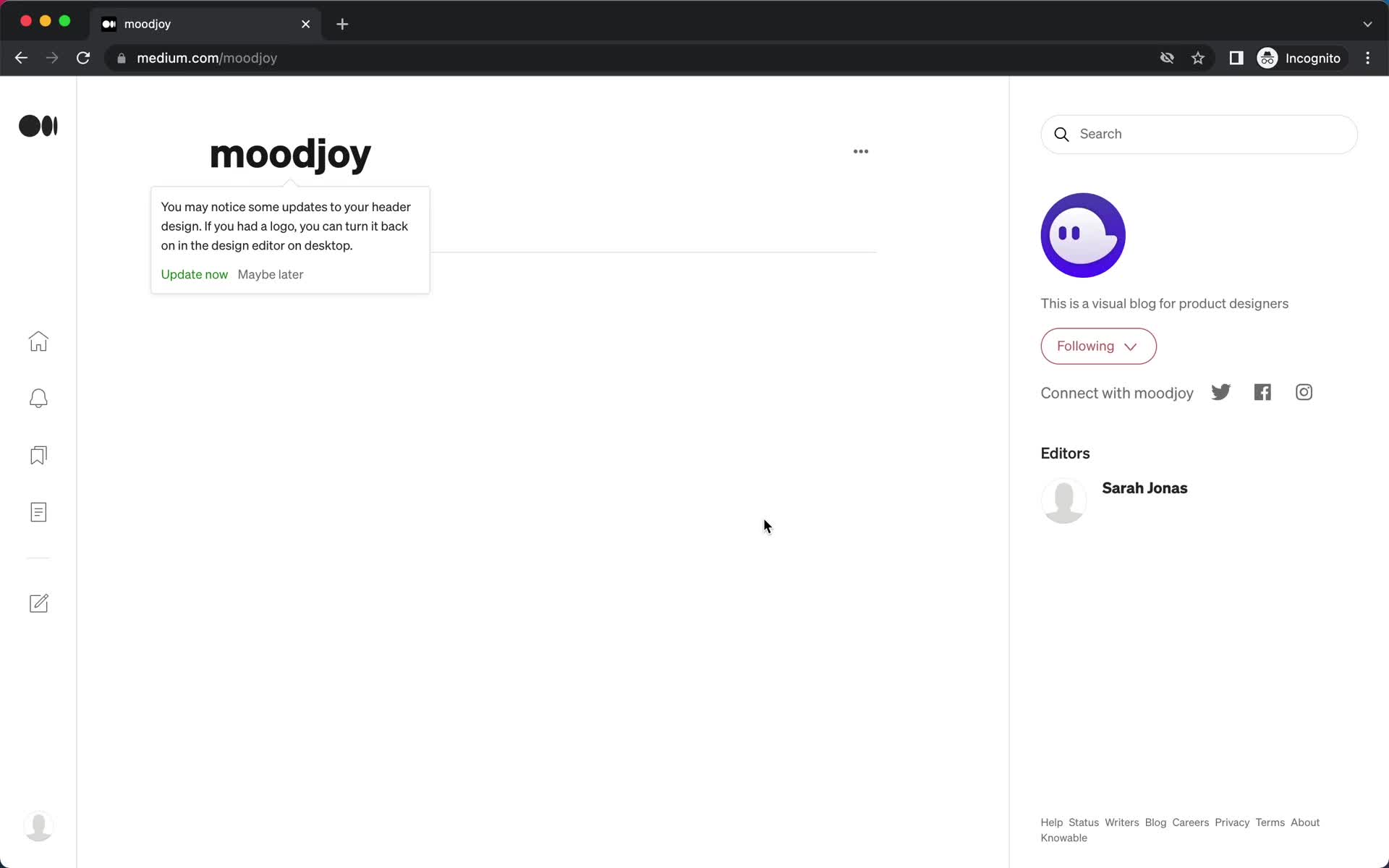This screenshot has height=868, width=1389.
Task: Click the 'Update now' link
Action: [x=195, y=274]
